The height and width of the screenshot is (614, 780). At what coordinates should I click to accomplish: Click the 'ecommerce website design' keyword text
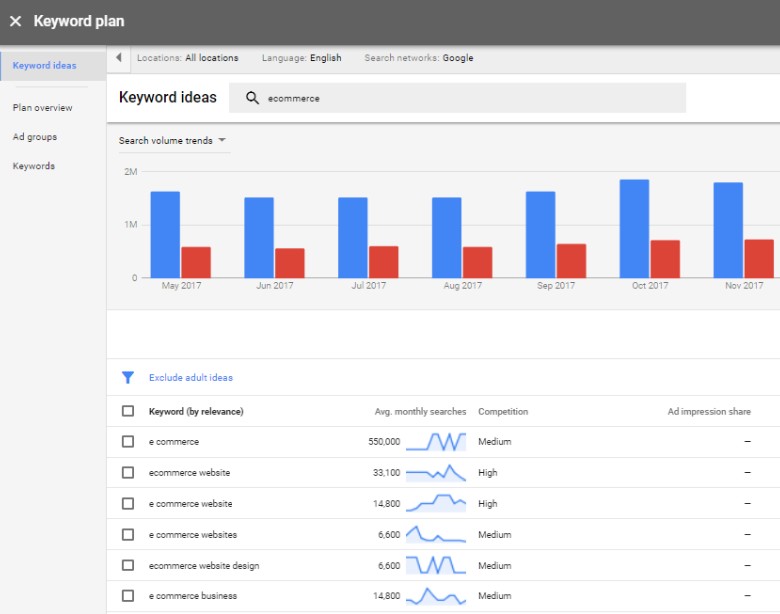(x=204, y=566)
